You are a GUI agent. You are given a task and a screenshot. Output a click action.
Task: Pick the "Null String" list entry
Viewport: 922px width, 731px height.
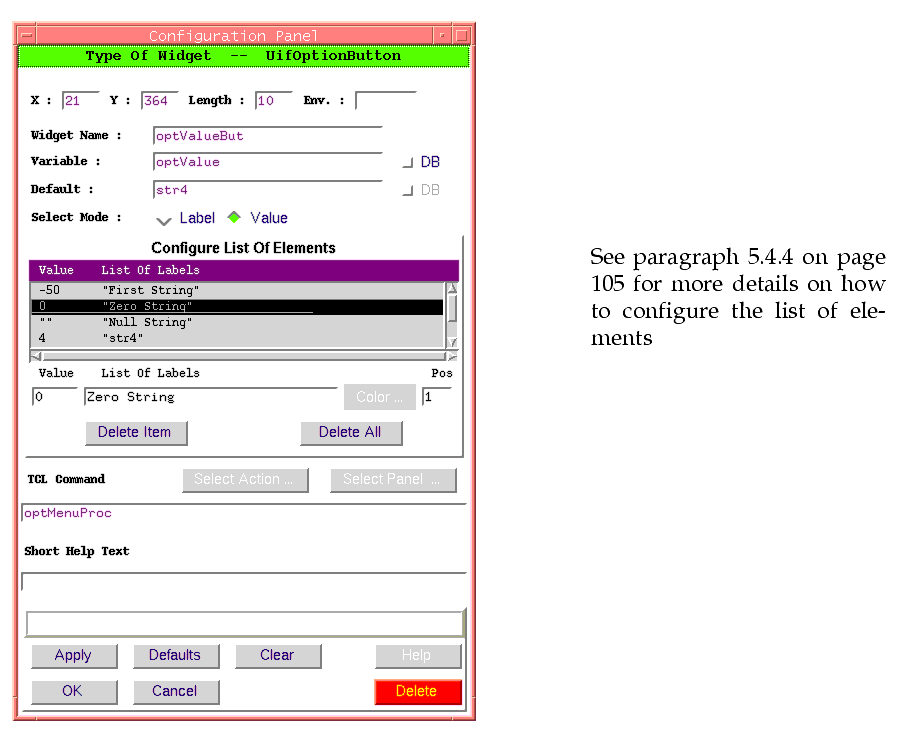pyautogui.click(x=150, y=322)
